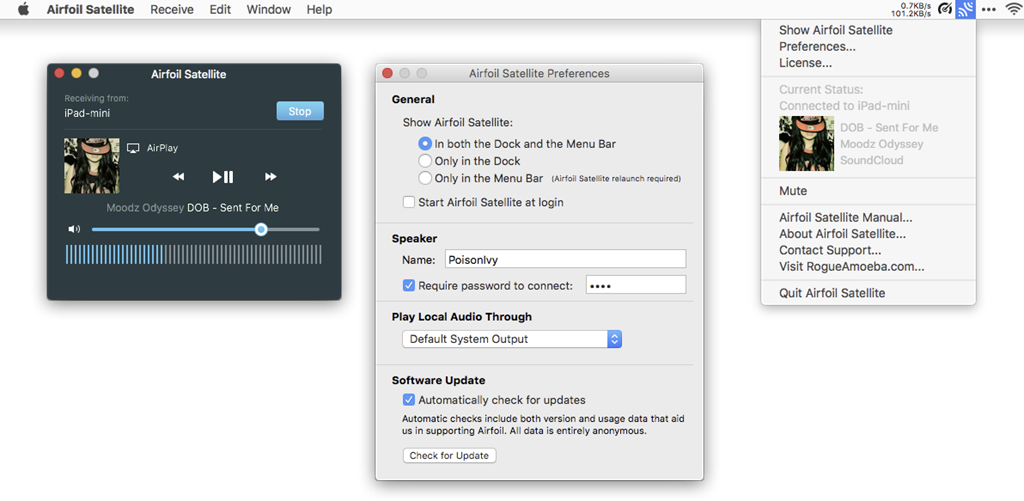This screenshot has width=1024, height=501.
Task: Click the Wi-Fi icon in menu bar
Action: point(1013,9)
